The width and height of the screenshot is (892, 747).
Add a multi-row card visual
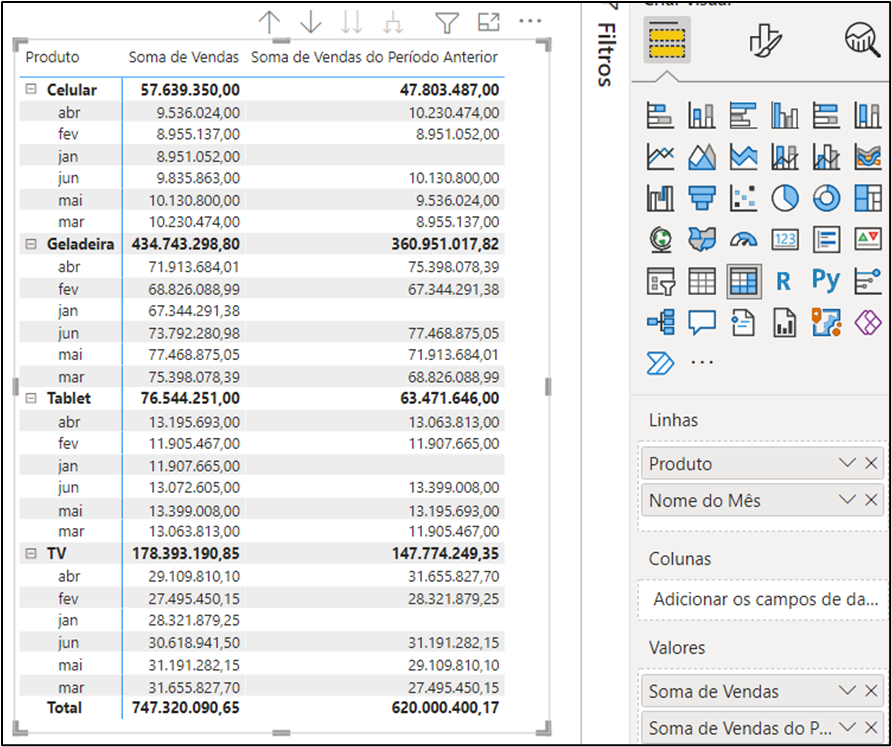tap(826, 240)
